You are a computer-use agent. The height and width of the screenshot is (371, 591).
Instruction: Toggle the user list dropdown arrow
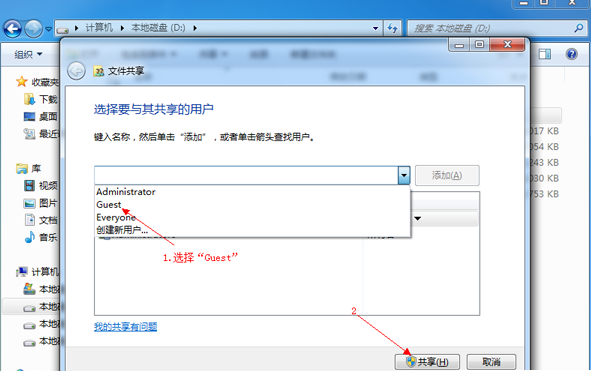point(404,175)
